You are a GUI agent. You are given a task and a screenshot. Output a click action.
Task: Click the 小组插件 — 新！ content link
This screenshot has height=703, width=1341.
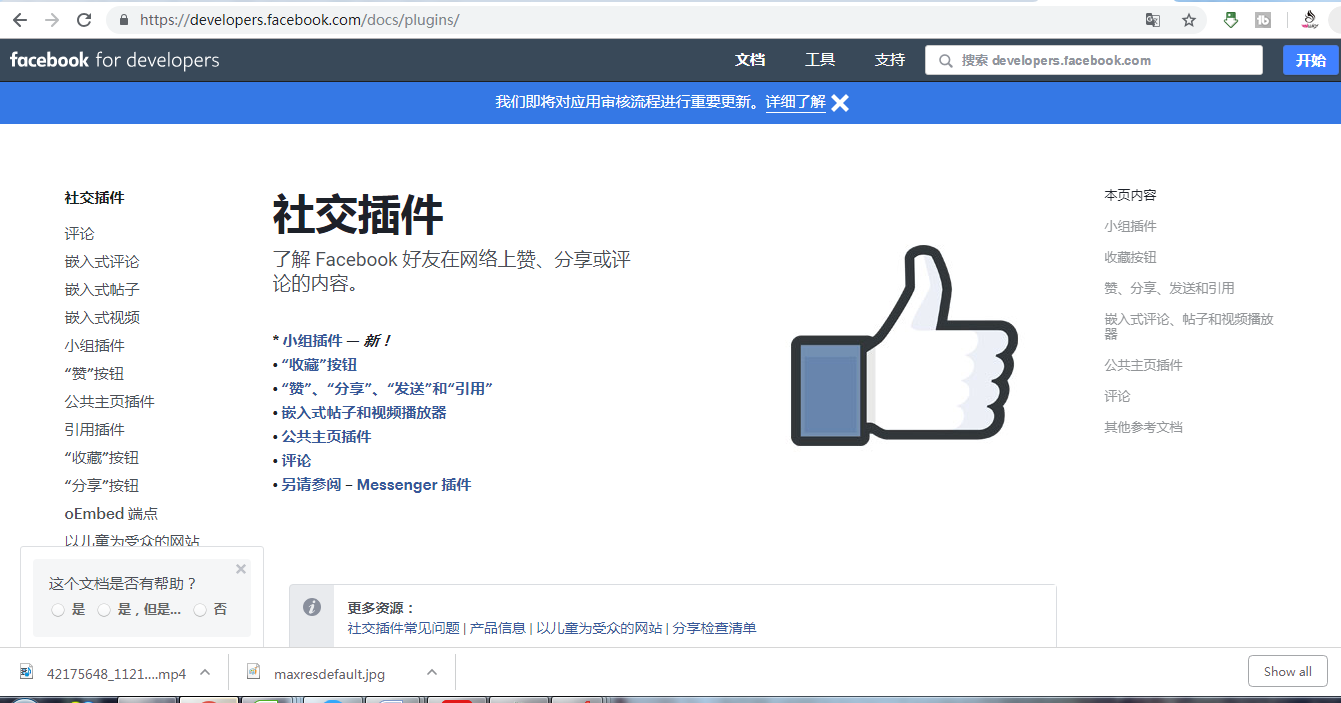(x=336, y=340)
